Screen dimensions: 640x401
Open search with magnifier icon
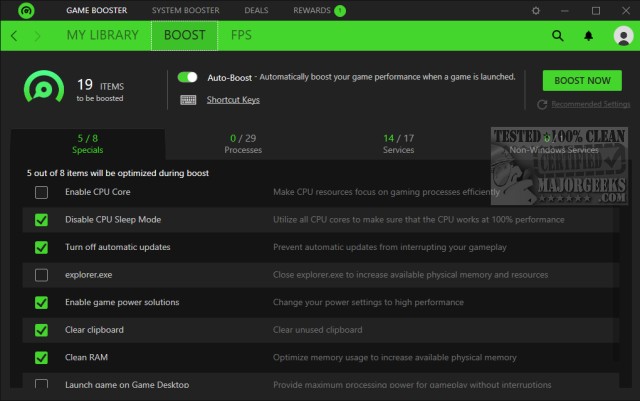[x=558, y=36]
